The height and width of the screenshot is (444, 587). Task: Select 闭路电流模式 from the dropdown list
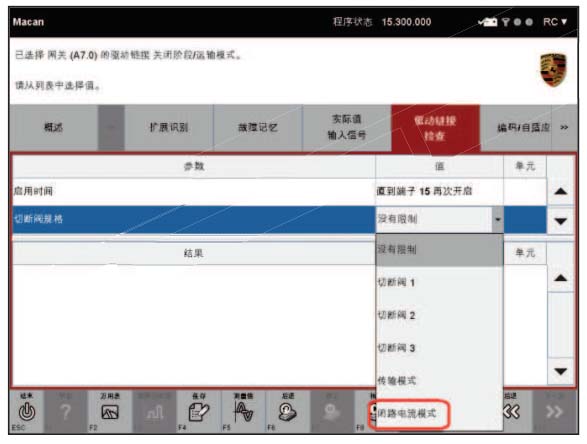[407, 413]
